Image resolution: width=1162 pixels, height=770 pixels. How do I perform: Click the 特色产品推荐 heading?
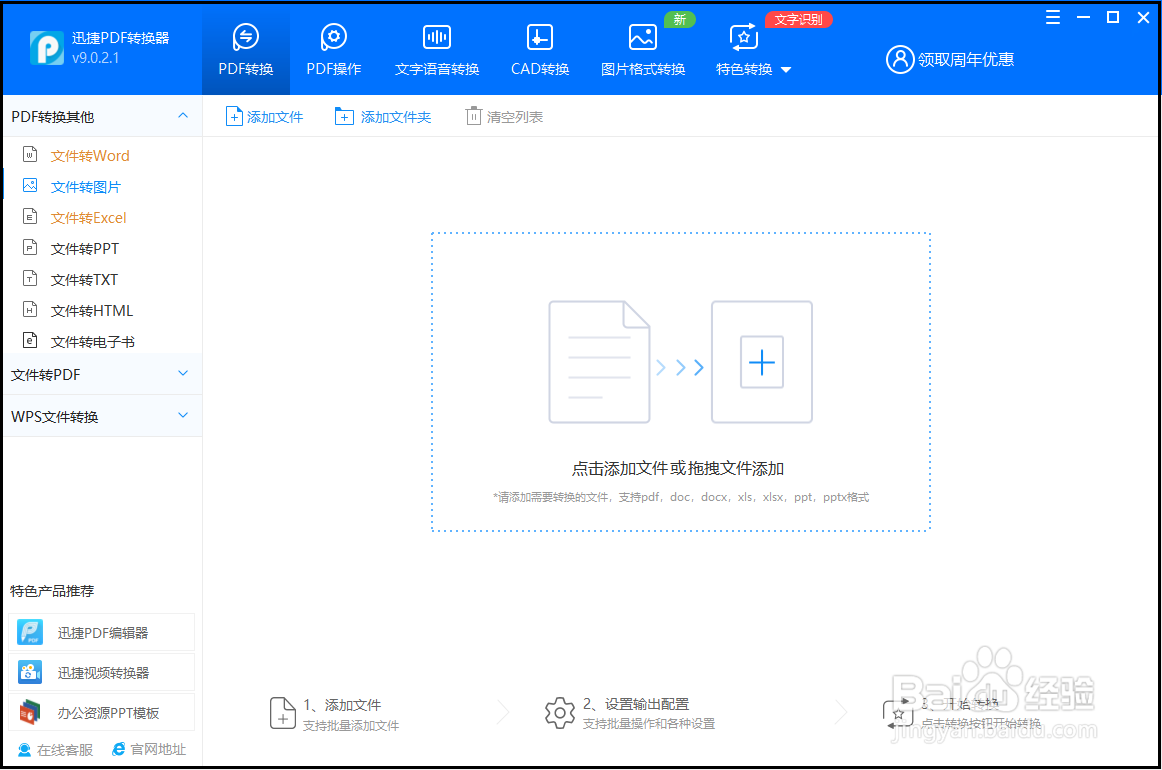click(x=52, y=591)
